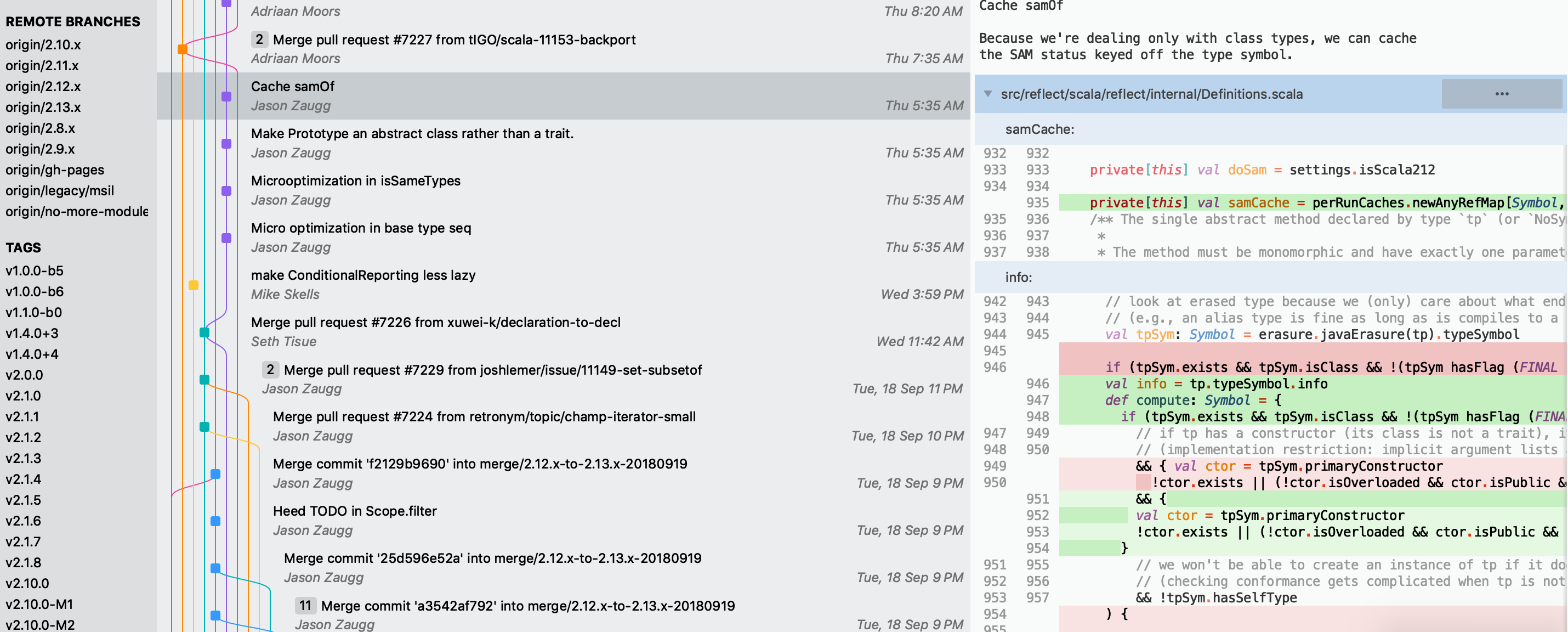Select remote branch origin/no-more-module
The width and height of the screenshot is (1568, 632).
point(77,211)
